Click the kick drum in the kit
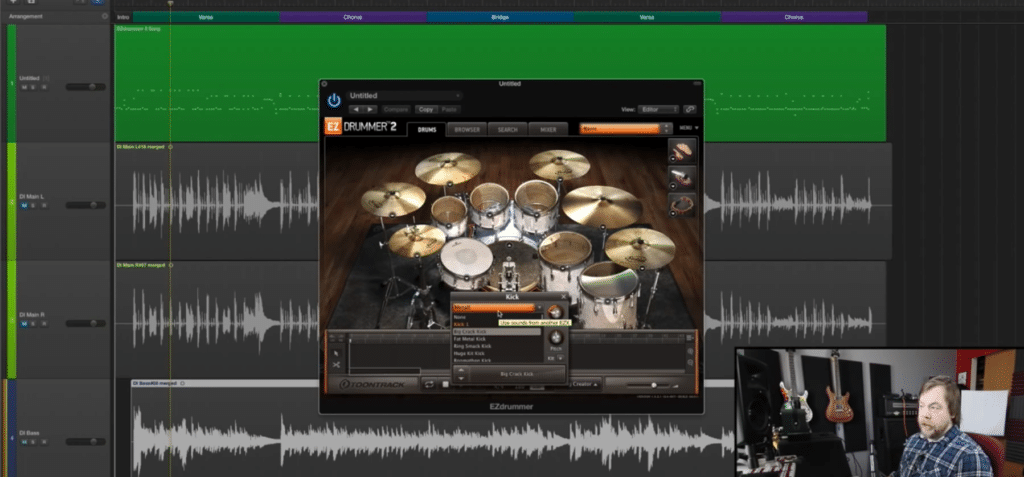Screen dimensions: 1024x477 pyautogui.click(x=508, y=268)
